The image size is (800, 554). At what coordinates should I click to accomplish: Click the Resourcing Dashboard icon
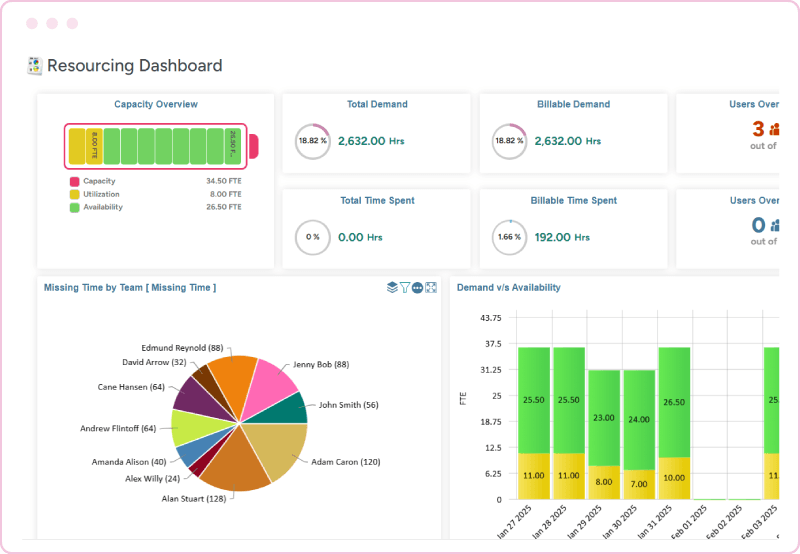click(x=34, y=66)
